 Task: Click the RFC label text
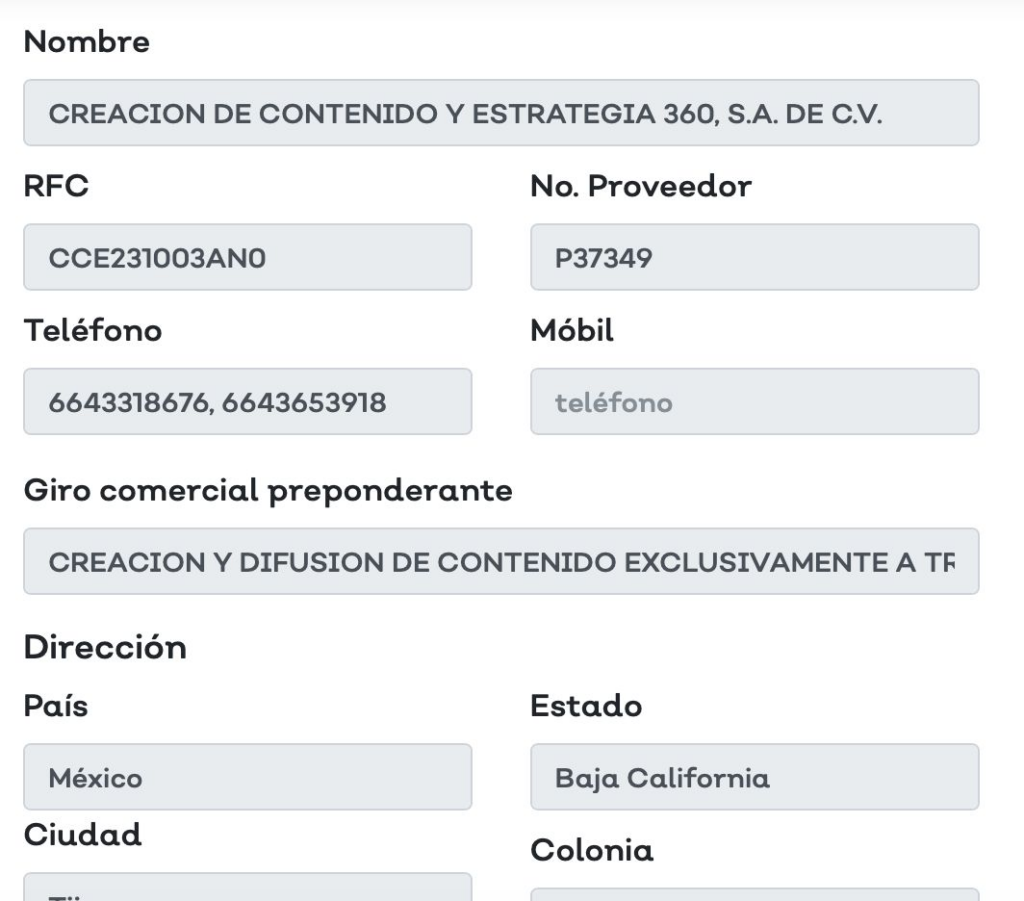[x=55, y=187]
